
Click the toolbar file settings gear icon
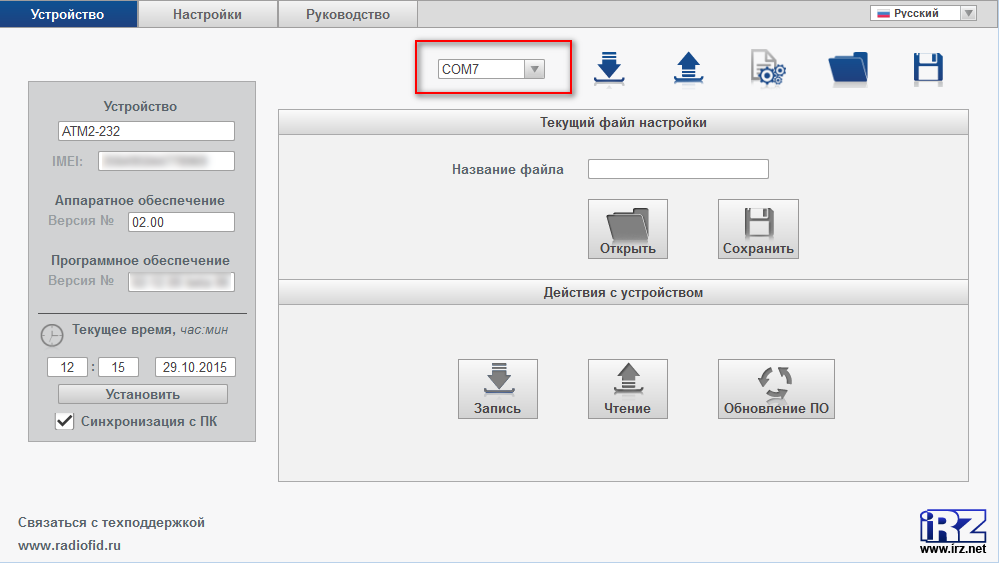tap(768, 67)
